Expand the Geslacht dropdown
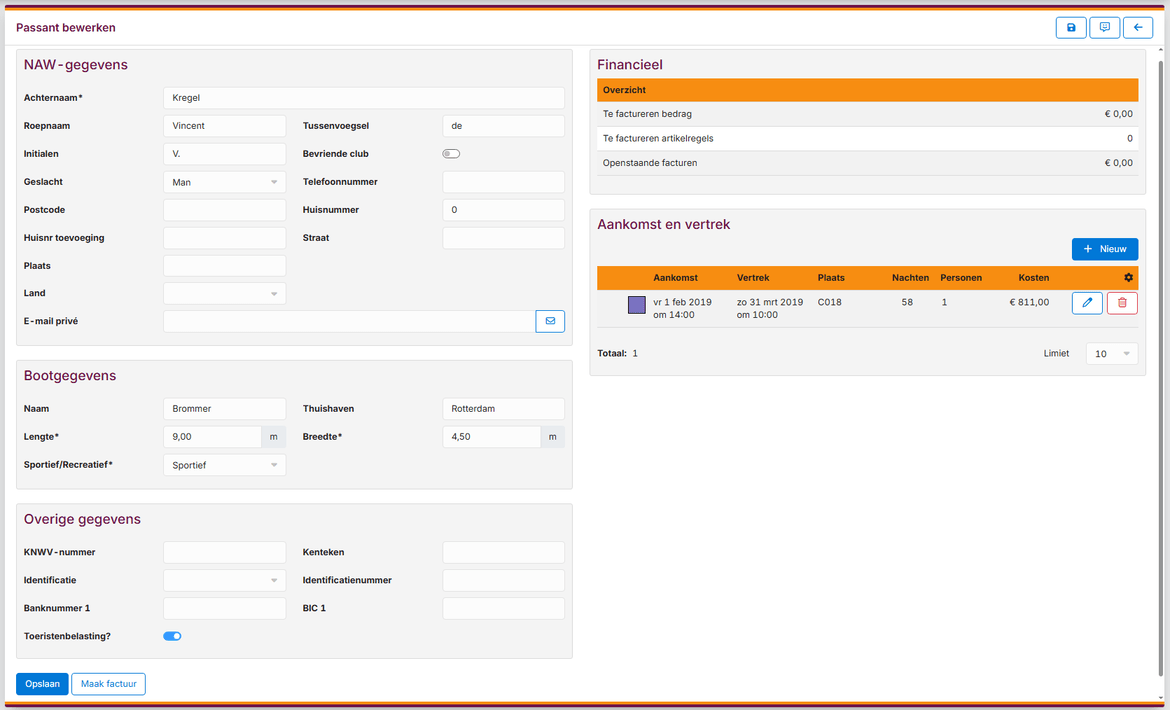1170x710 pixels. point(224,182)
